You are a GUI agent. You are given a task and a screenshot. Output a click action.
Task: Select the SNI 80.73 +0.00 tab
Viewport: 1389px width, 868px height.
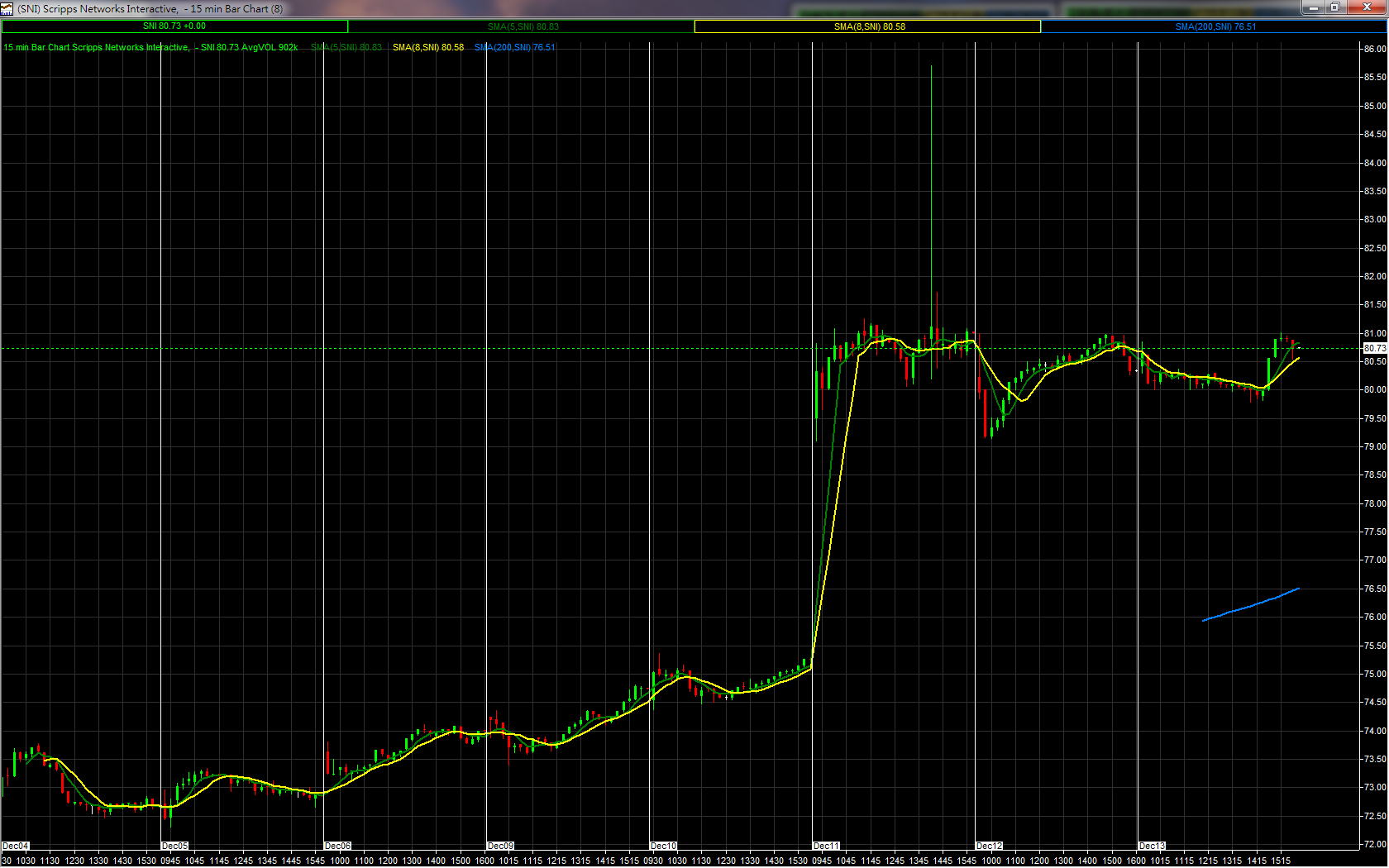point(174,26)
